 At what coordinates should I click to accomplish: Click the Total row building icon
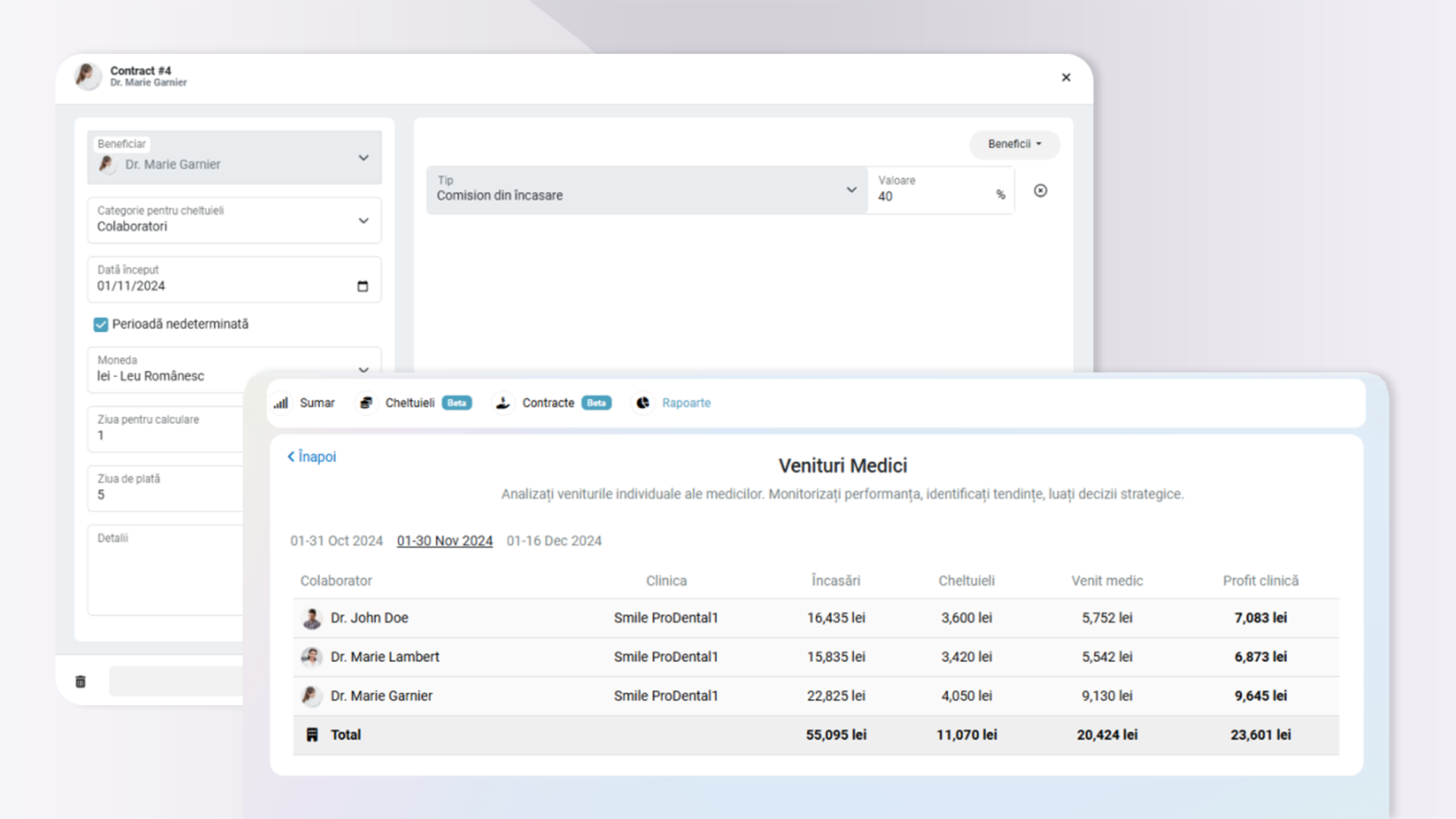click(x=312, y=735)
